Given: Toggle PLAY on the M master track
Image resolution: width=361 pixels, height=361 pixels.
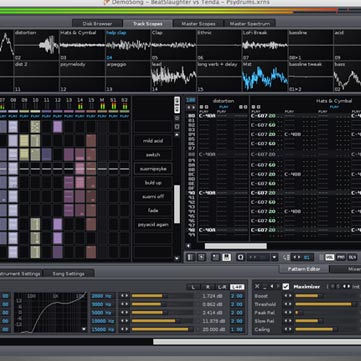Looking at the screenshot, I should coord(102,116).
